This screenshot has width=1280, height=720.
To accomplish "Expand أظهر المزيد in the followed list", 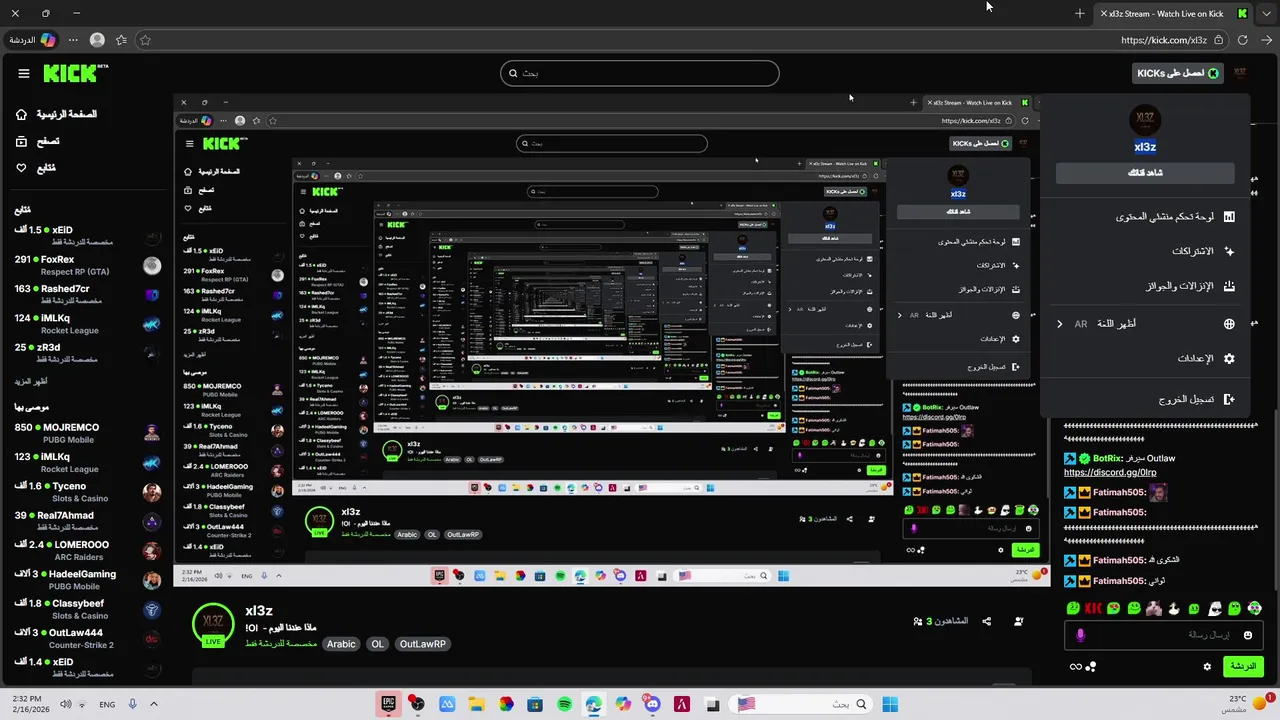I will 30,381.
